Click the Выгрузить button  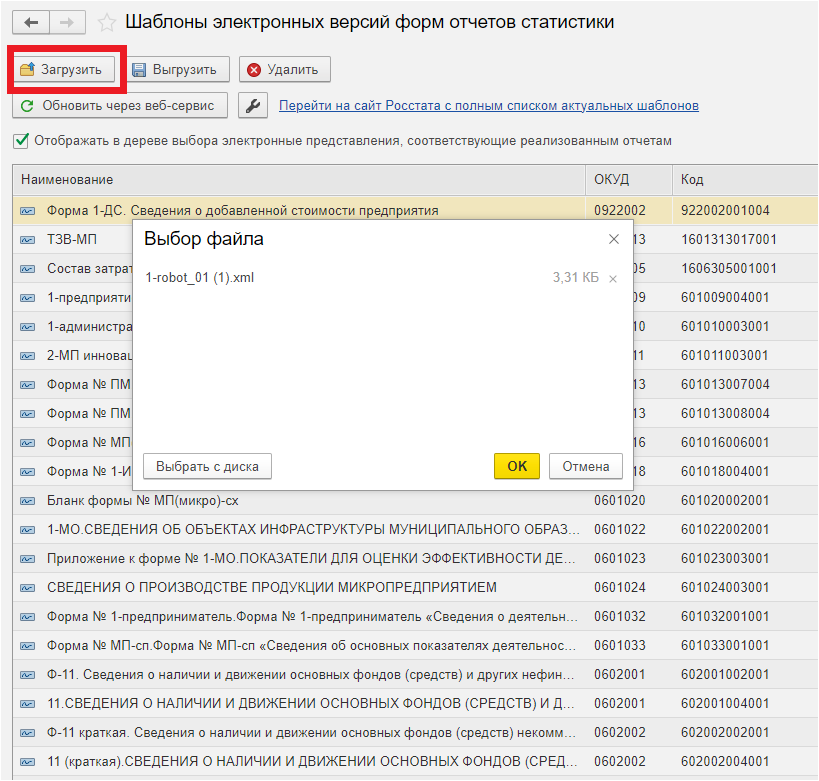coord(177,69)
